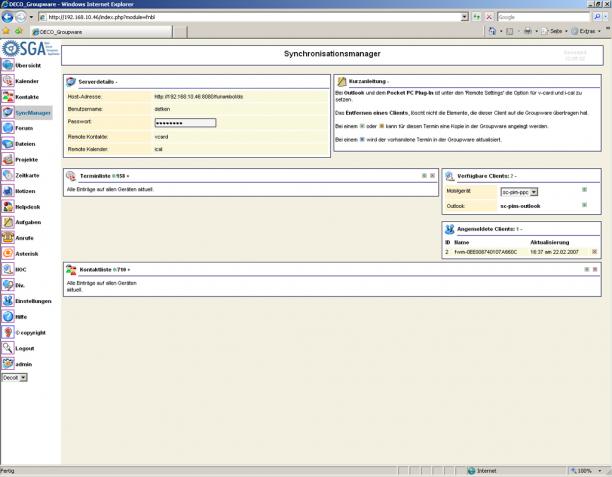Select the DECO_Groupware browser tab

pos(60,32)
